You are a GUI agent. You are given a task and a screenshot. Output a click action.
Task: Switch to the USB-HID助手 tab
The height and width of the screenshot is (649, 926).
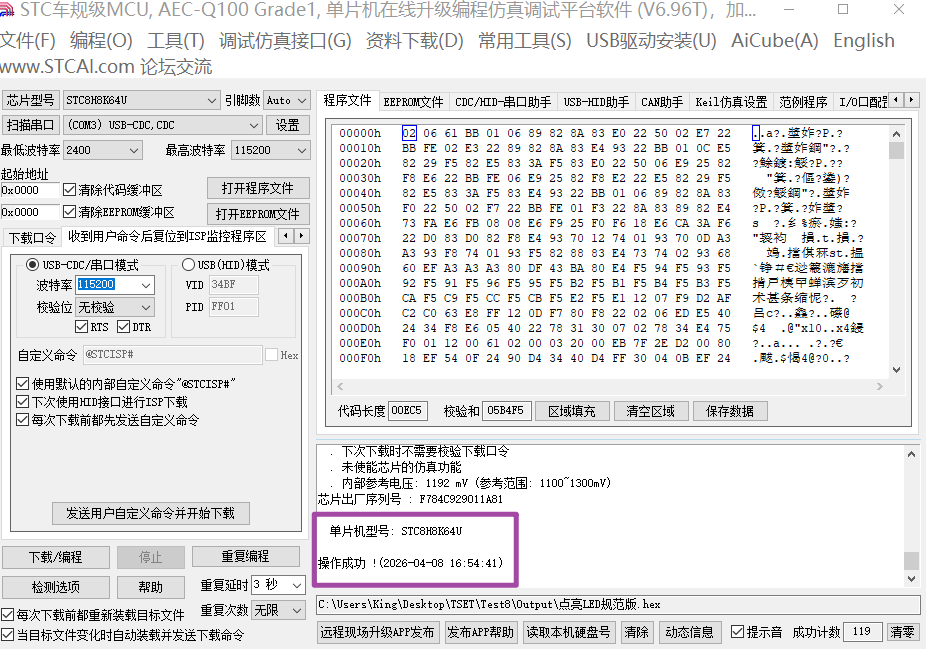pyautogui.click(x=596, y=102)
